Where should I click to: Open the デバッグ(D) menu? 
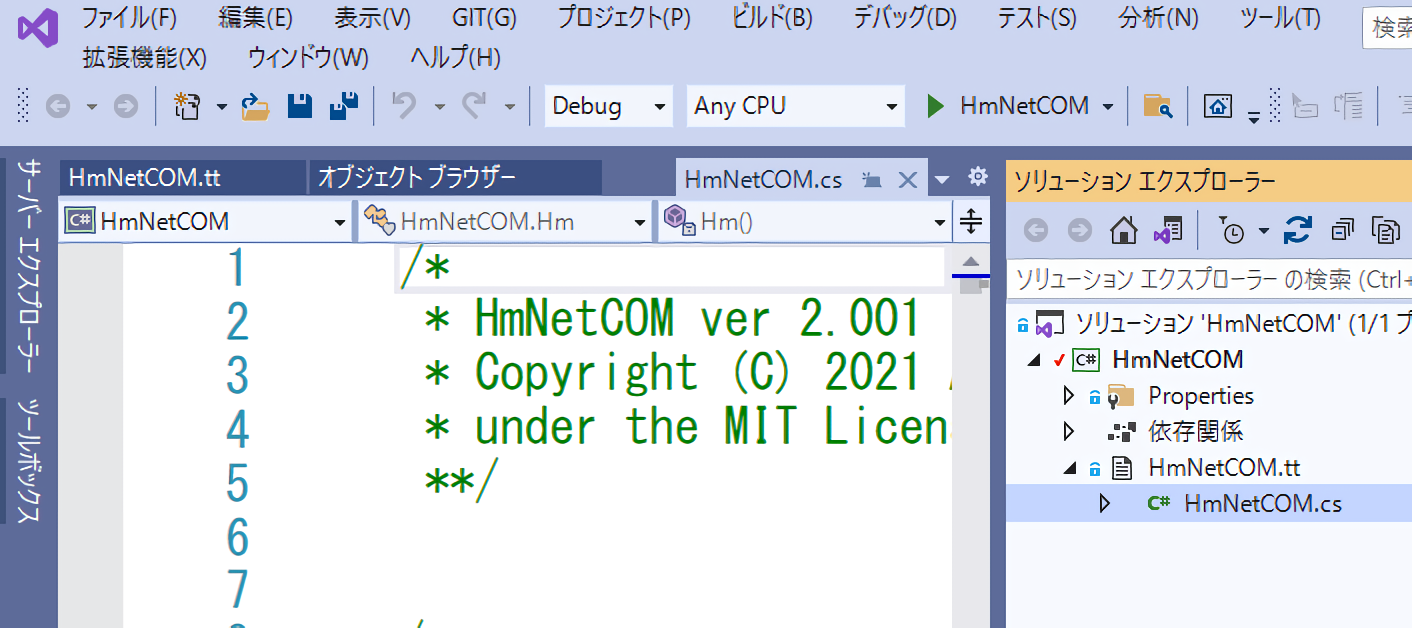[x=905, y=18]
